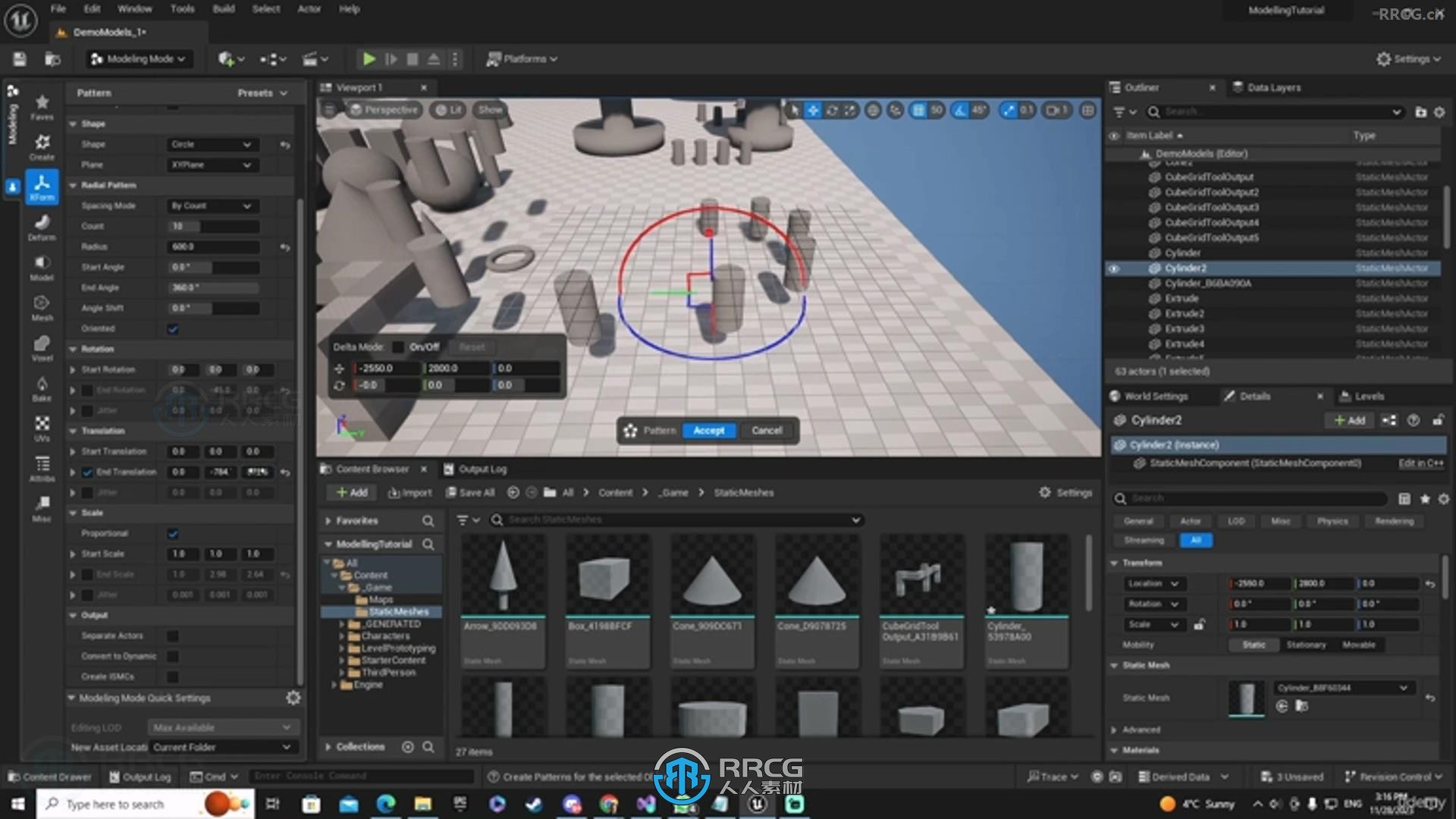Viewport: 1456px width, 819px height.
Task: Expand the Start Rotation property
Action: (x=73, y=370)
